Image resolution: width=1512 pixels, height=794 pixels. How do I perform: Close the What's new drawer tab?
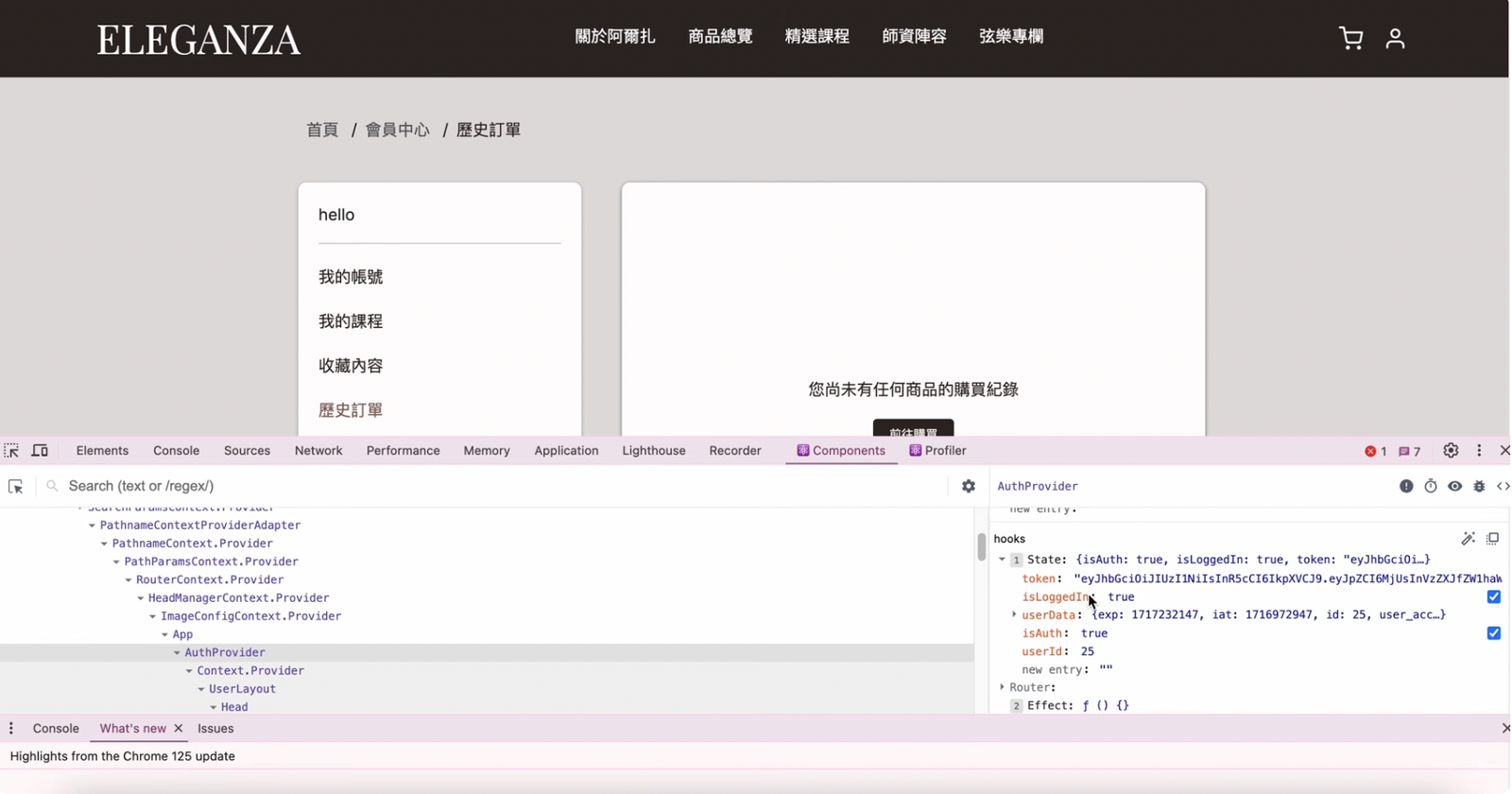[x=178, y=729]
